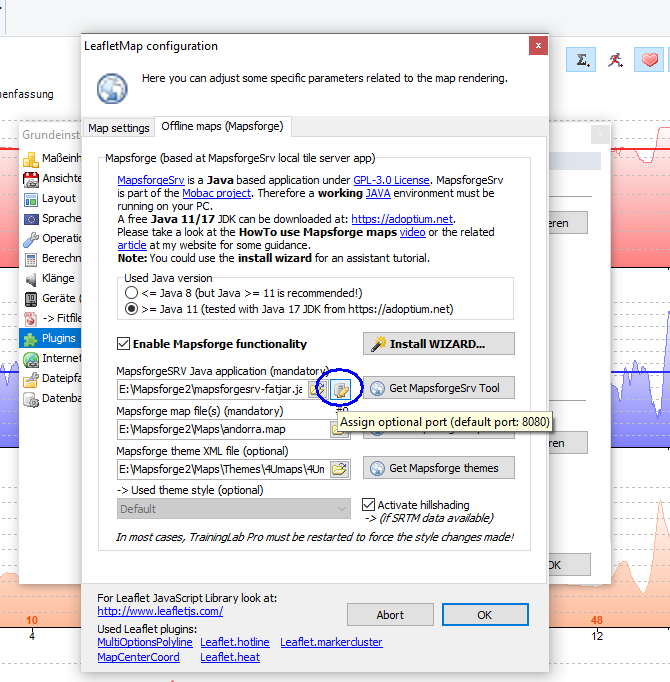Open the Leaflet.heat plugin link
This screenshot has width=670, height=682.
point(230,657)
